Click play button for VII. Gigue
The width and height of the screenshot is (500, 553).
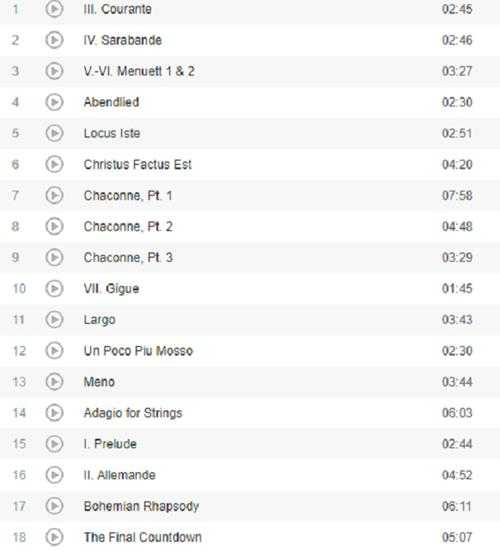54,288
